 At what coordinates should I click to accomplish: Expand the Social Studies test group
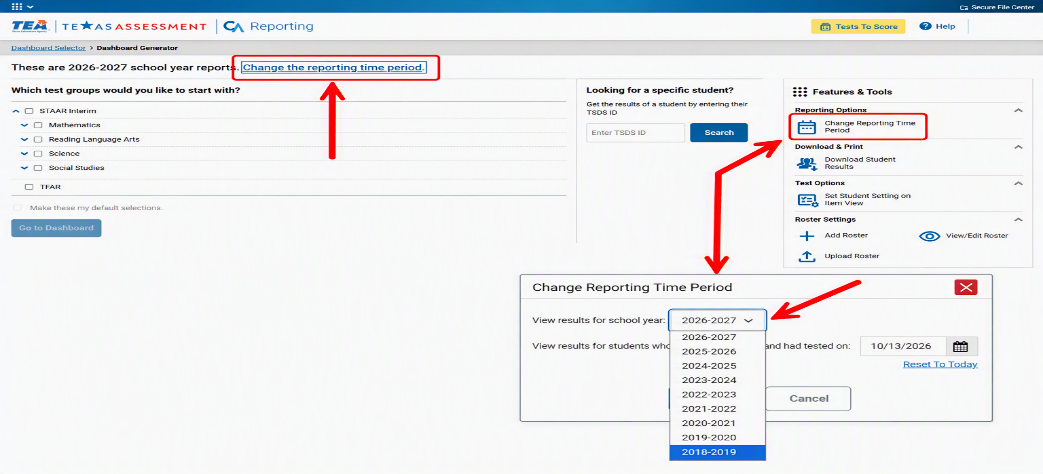point(25,168)
